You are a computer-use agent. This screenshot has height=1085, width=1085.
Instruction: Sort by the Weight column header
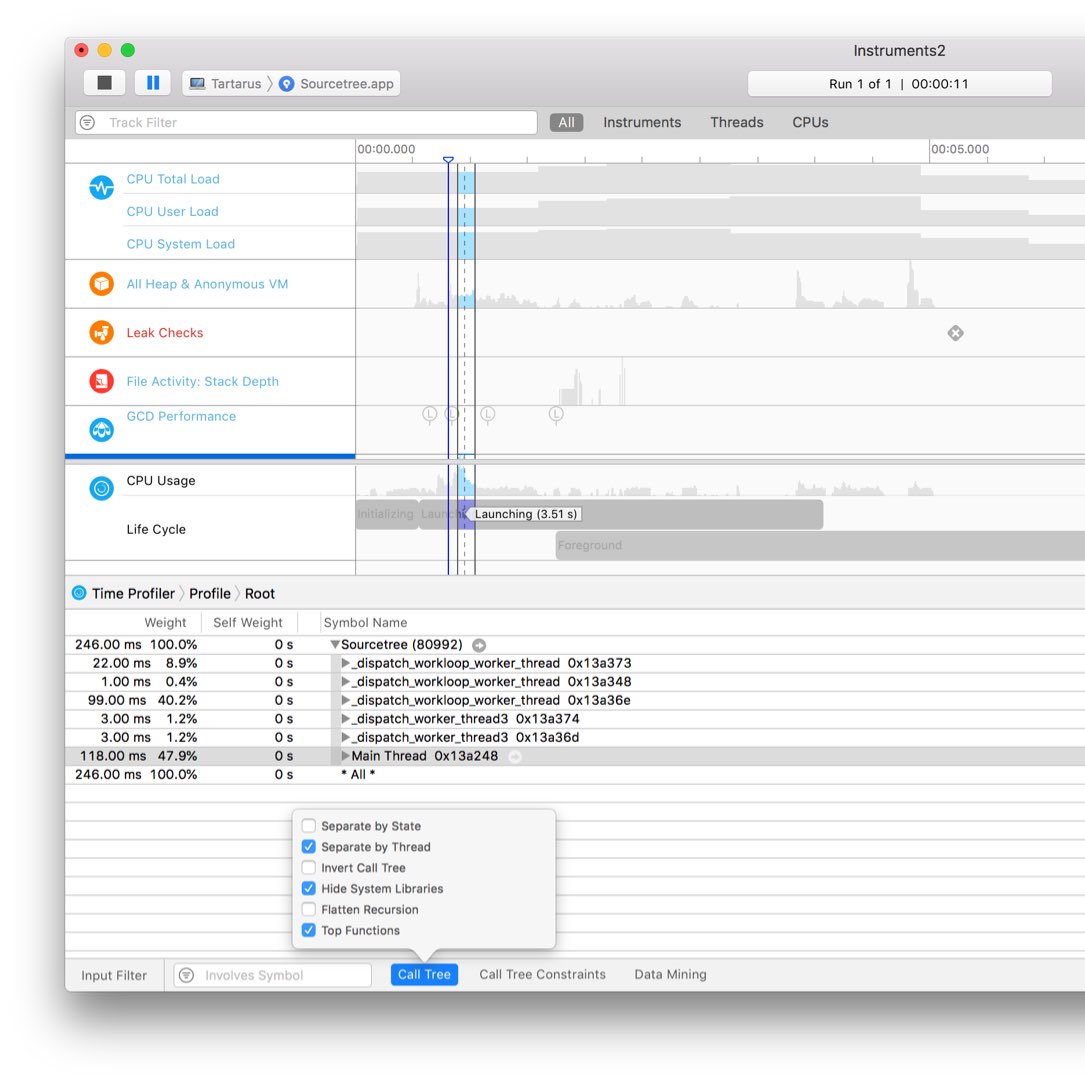165,622
